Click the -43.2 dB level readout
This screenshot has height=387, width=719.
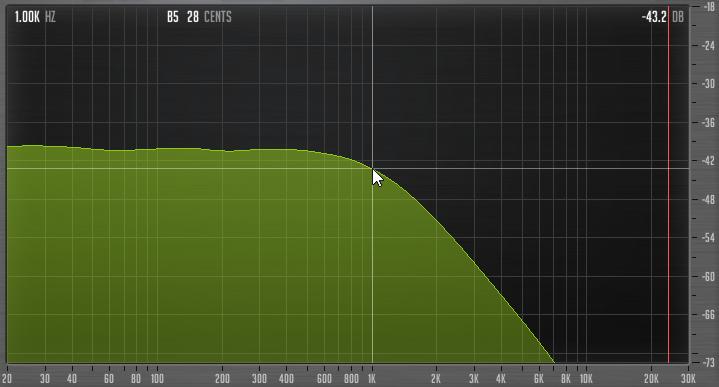[x=663, y=17]
